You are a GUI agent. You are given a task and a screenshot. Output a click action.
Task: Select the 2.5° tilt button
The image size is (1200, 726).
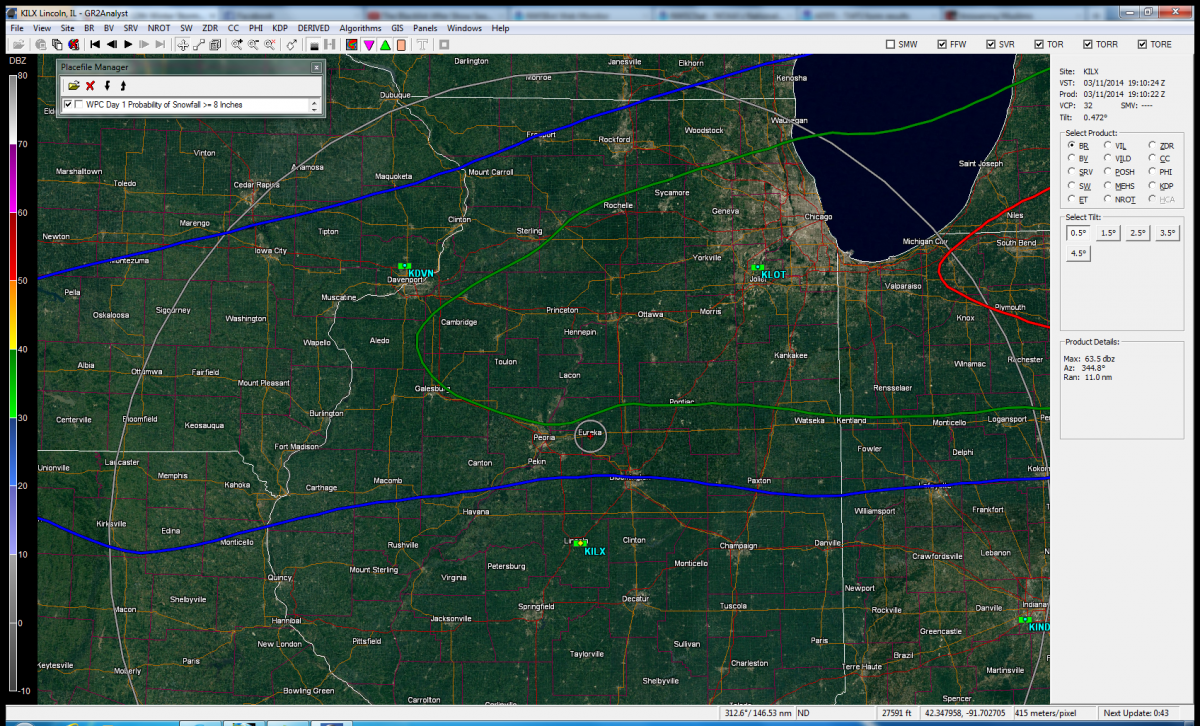[x=1138, y=232]
